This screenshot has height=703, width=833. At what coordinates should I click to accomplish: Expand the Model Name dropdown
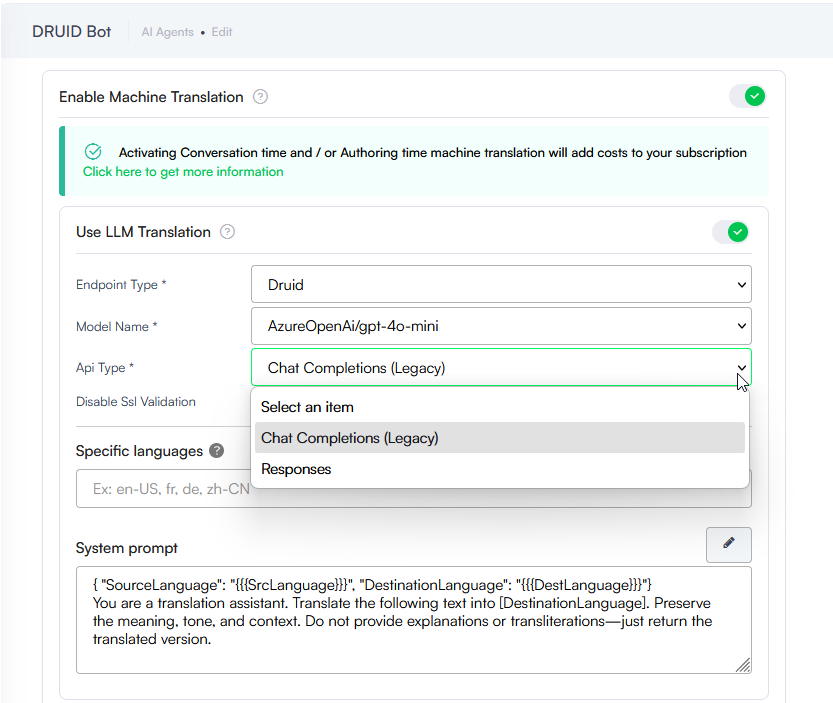click(500, 326)
